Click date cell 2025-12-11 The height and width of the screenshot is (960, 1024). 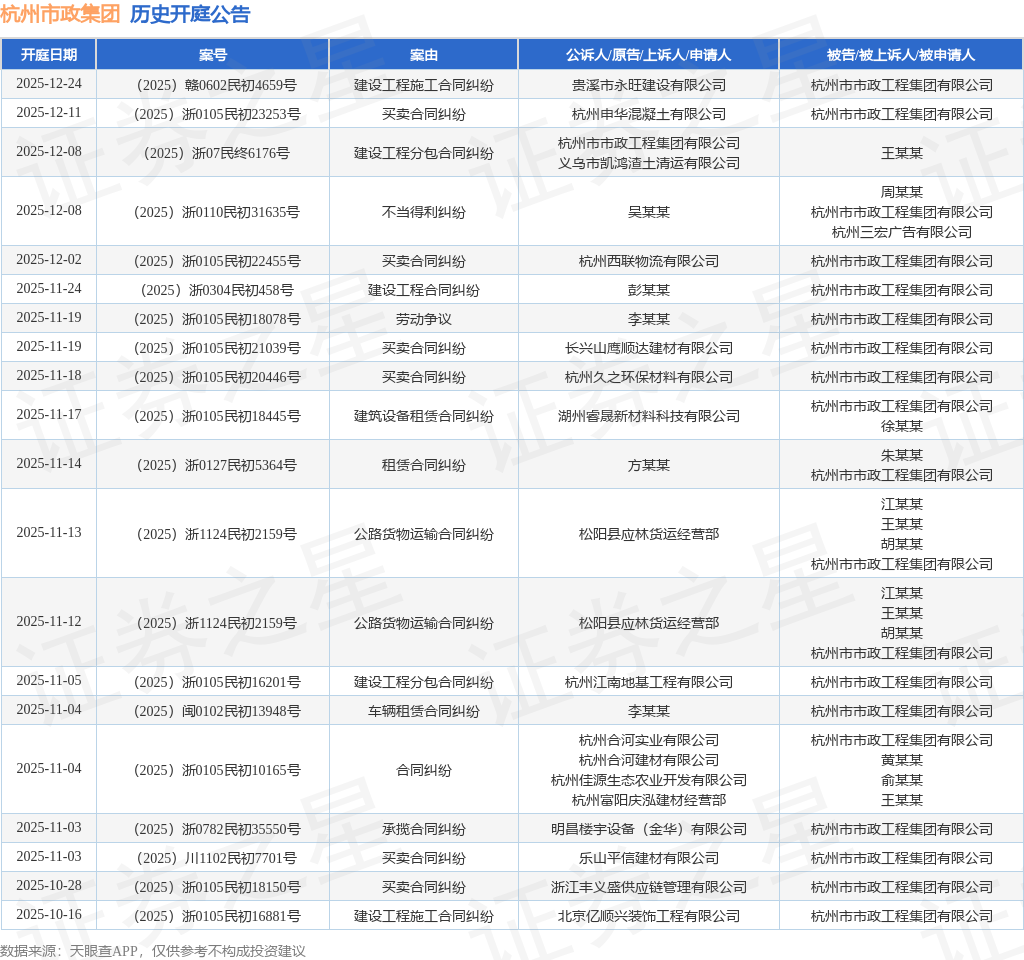pyautogui.click(x=49, y=112)
